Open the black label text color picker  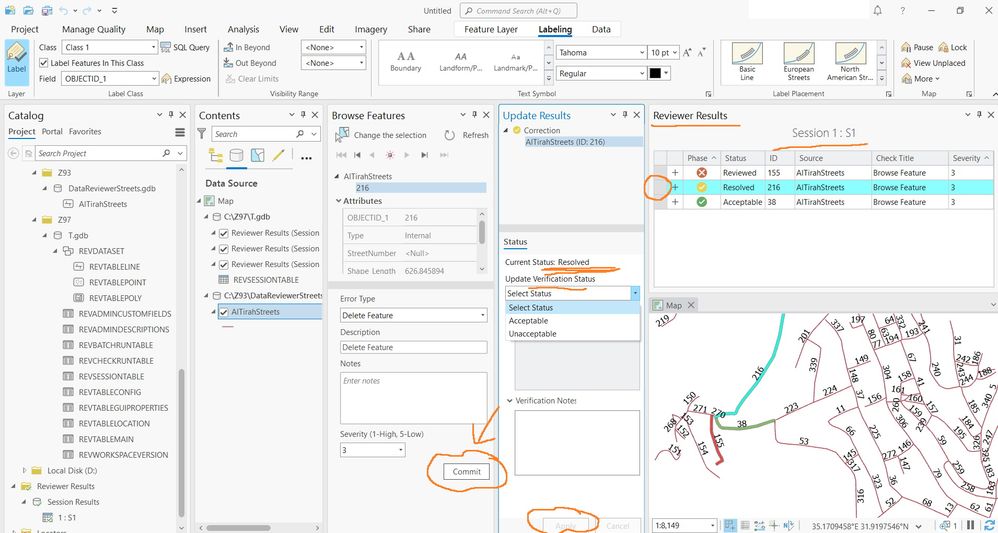coord(658,73)
